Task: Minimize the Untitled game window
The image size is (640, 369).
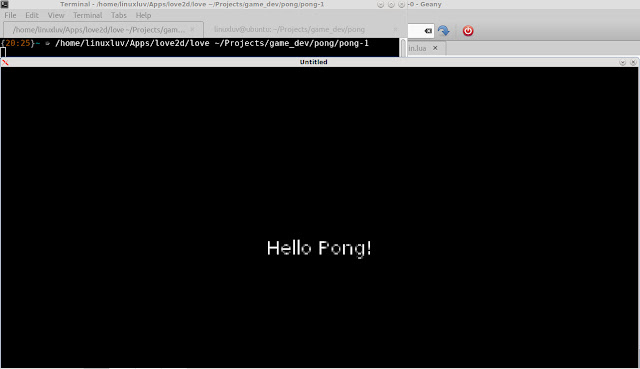Action: pos(622,62)
